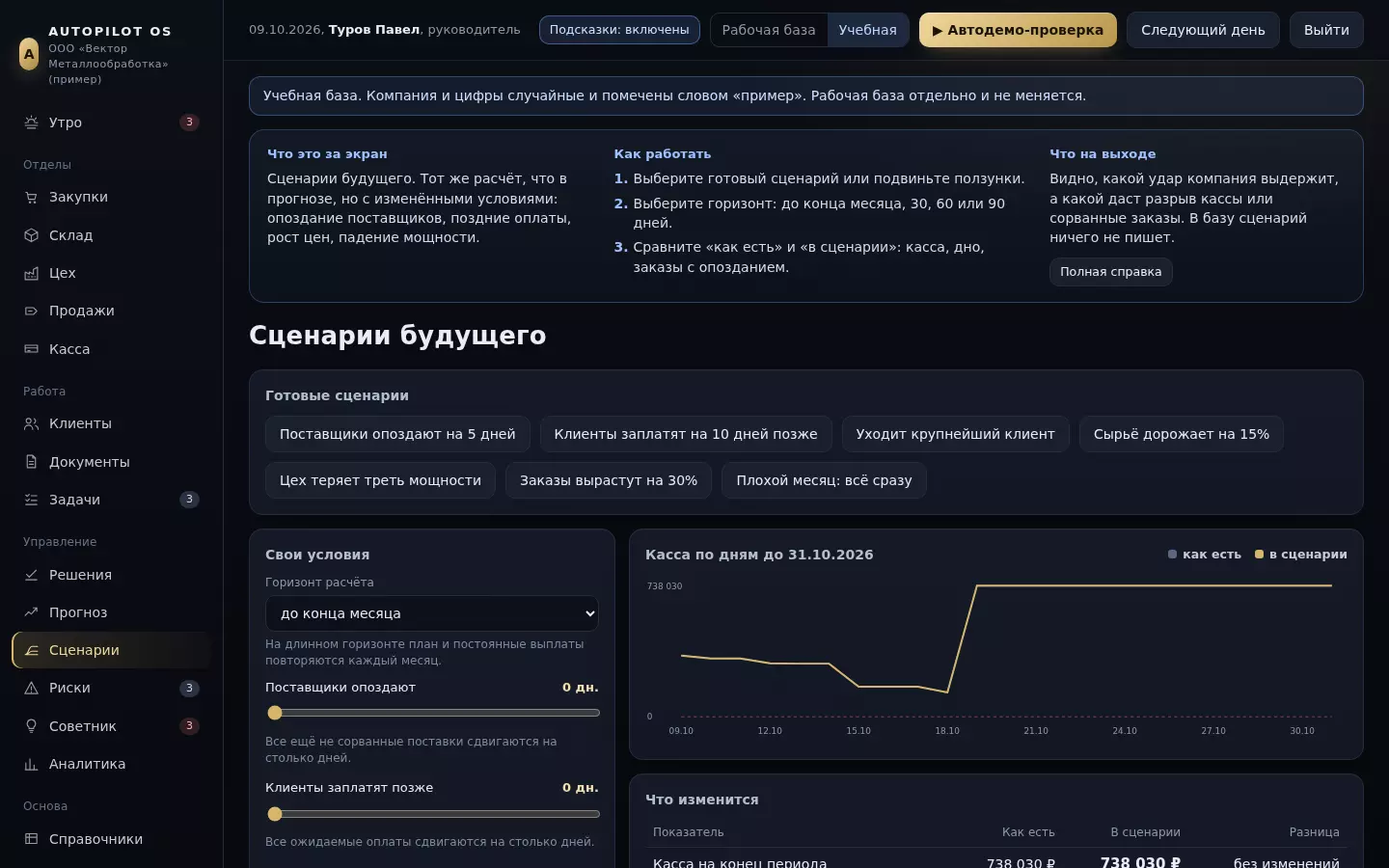The height and width of the screenshot is (868, 1389).
Task: Open the Полная справка help
Action: point(1111,272)
